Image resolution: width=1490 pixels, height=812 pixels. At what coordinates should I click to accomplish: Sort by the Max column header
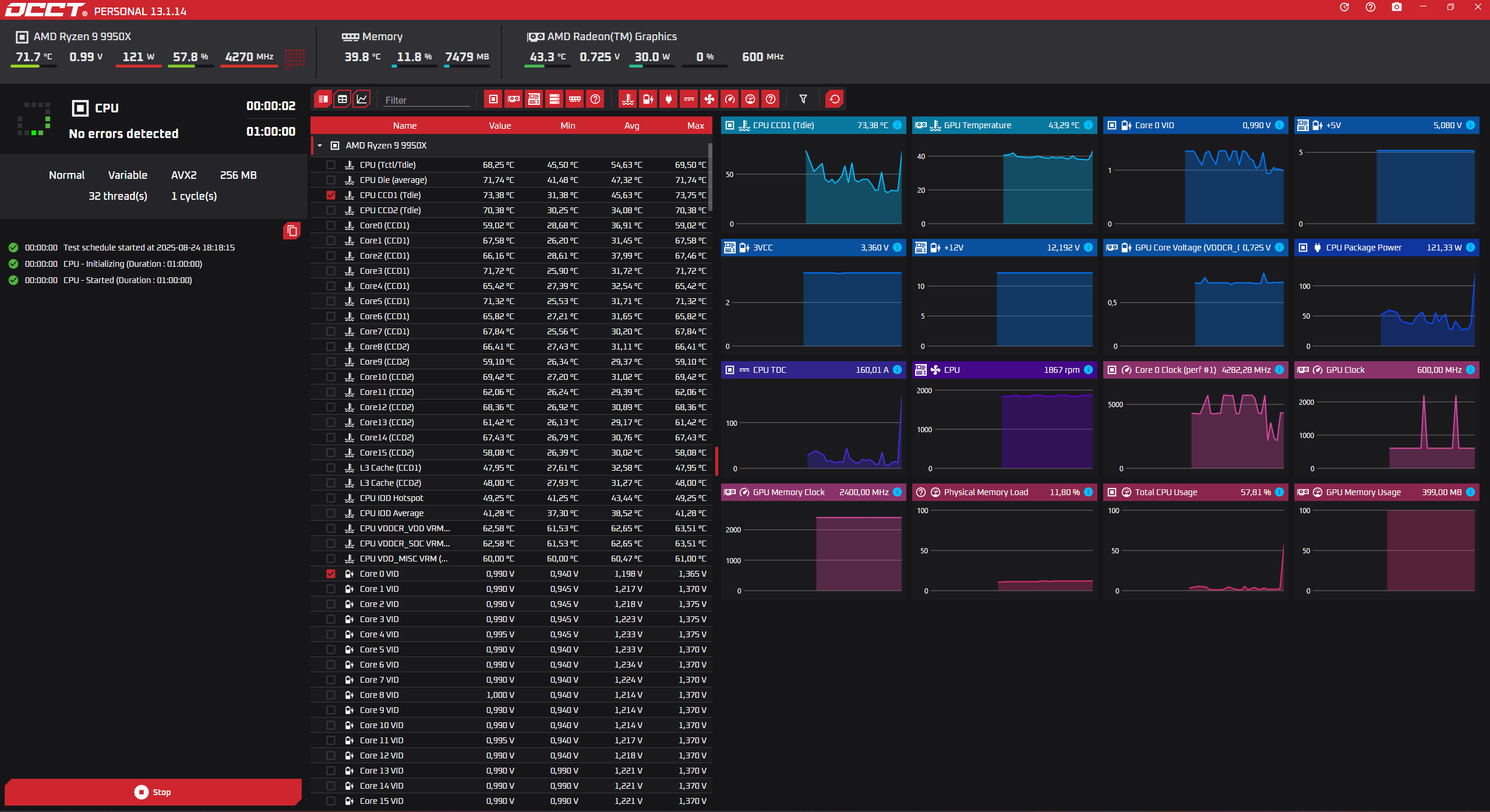tap(695, 126)
